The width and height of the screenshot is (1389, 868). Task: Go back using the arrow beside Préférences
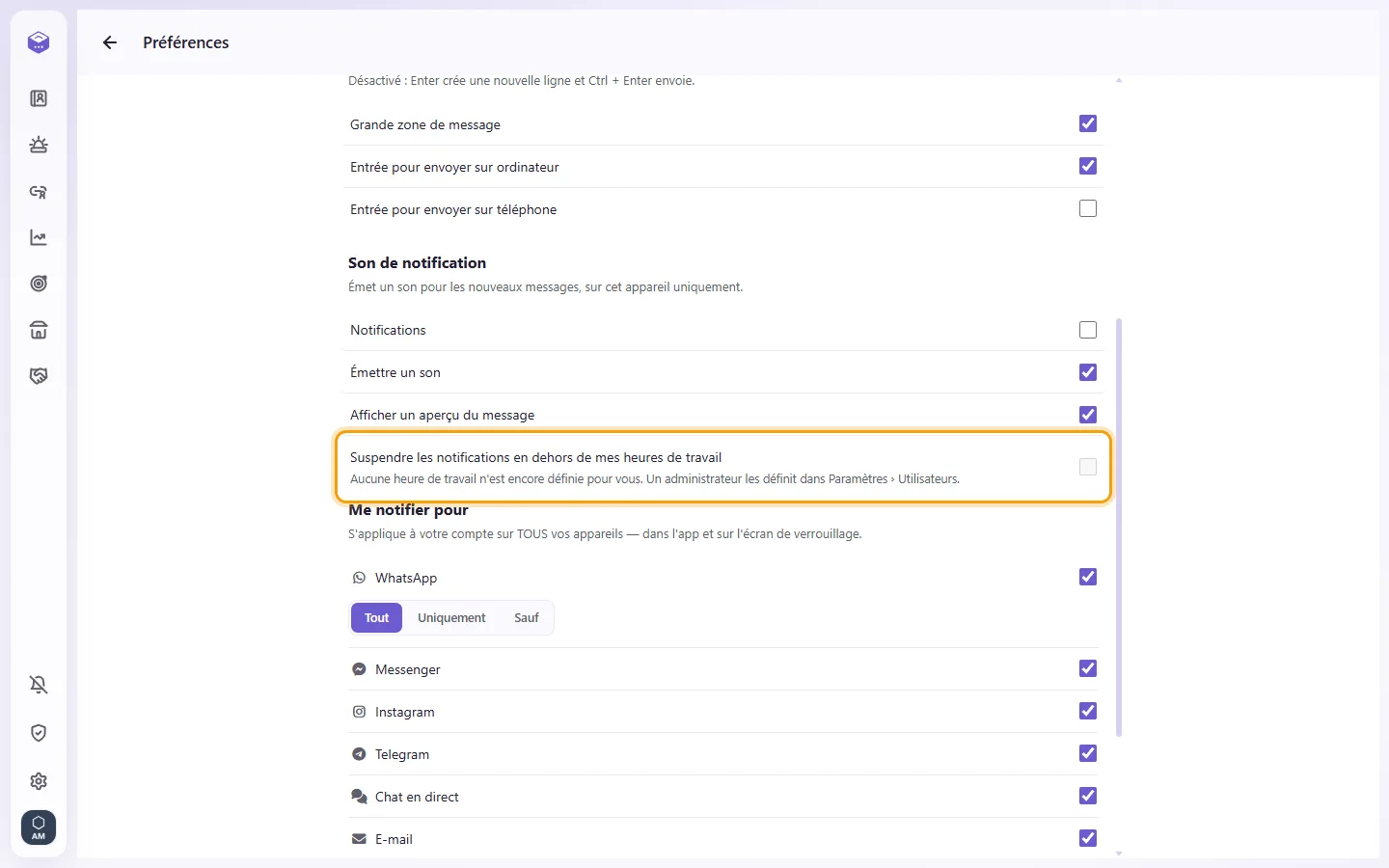click(110, 42)
